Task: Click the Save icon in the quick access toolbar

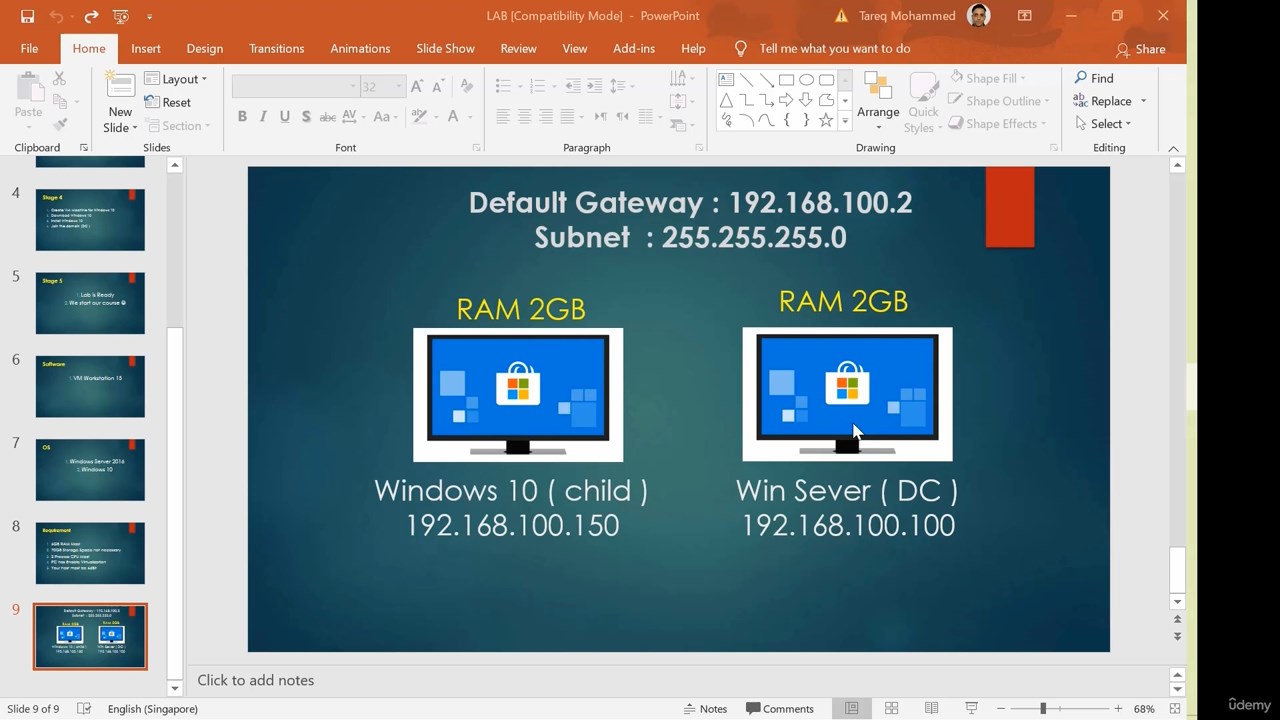Action: tap(28, 16)
